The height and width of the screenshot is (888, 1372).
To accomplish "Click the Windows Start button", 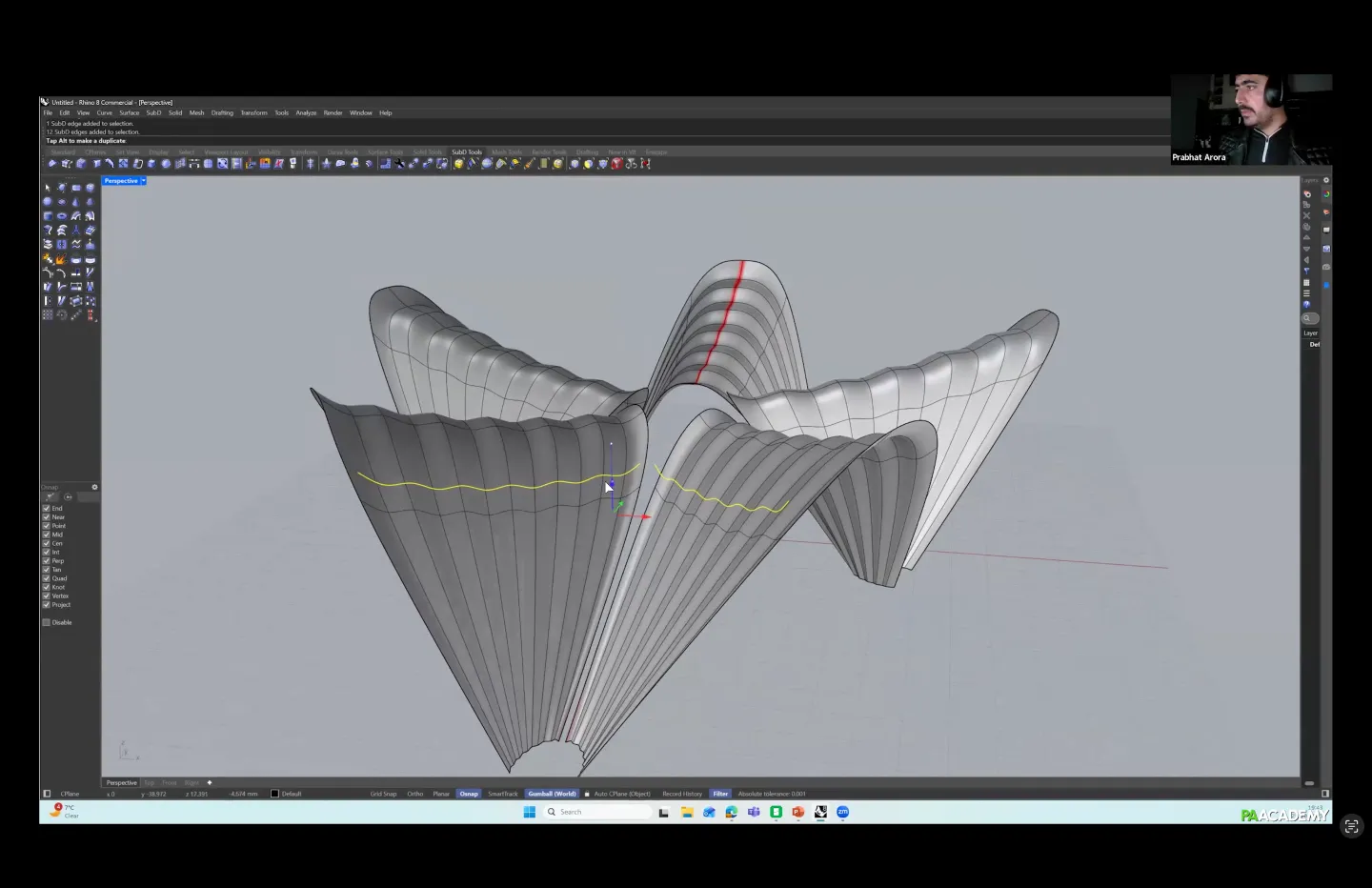I will coord(530,812).
